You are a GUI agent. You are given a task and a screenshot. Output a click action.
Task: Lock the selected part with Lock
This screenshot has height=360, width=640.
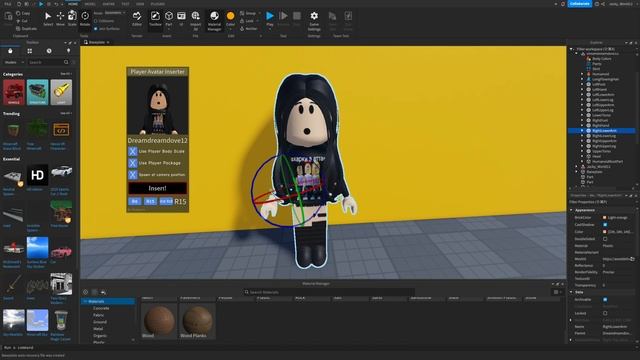click(247, 21)
